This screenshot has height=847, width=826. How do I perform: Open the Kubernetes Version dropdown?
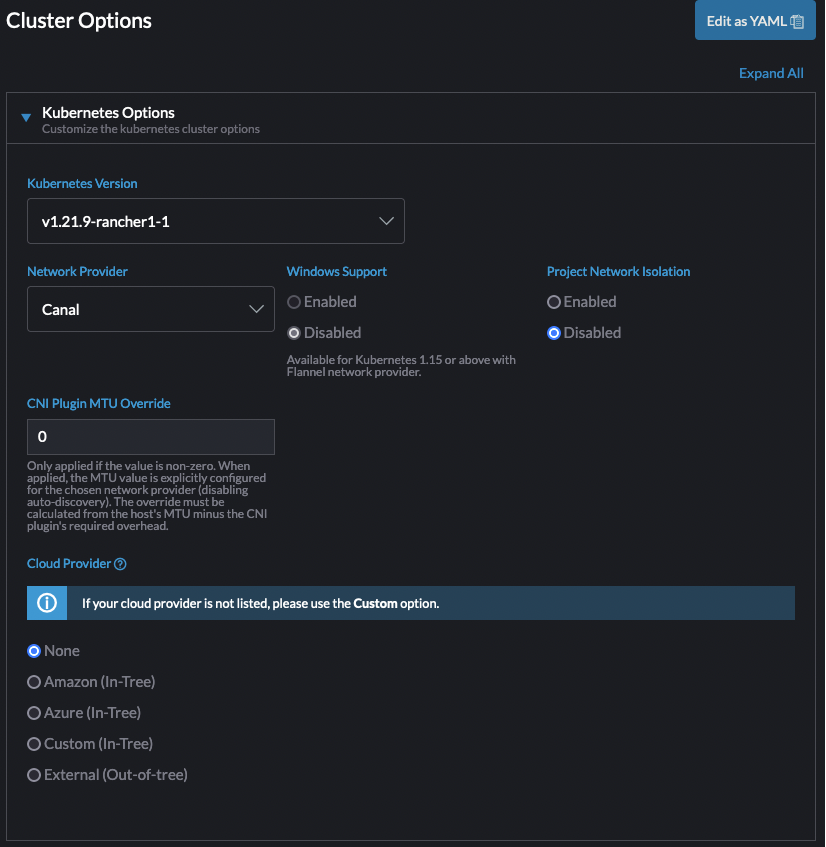point(215,221)
